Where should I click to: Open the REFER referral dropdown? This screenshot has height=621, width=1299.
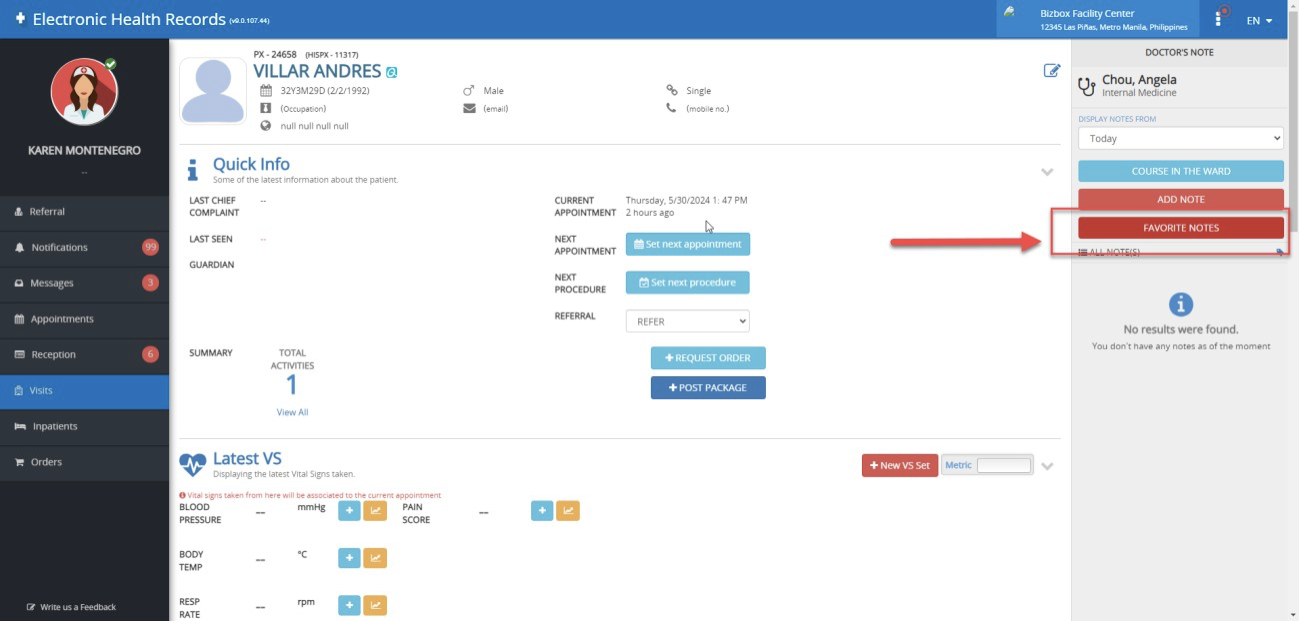pyautogui.click(x=687, y=322)
